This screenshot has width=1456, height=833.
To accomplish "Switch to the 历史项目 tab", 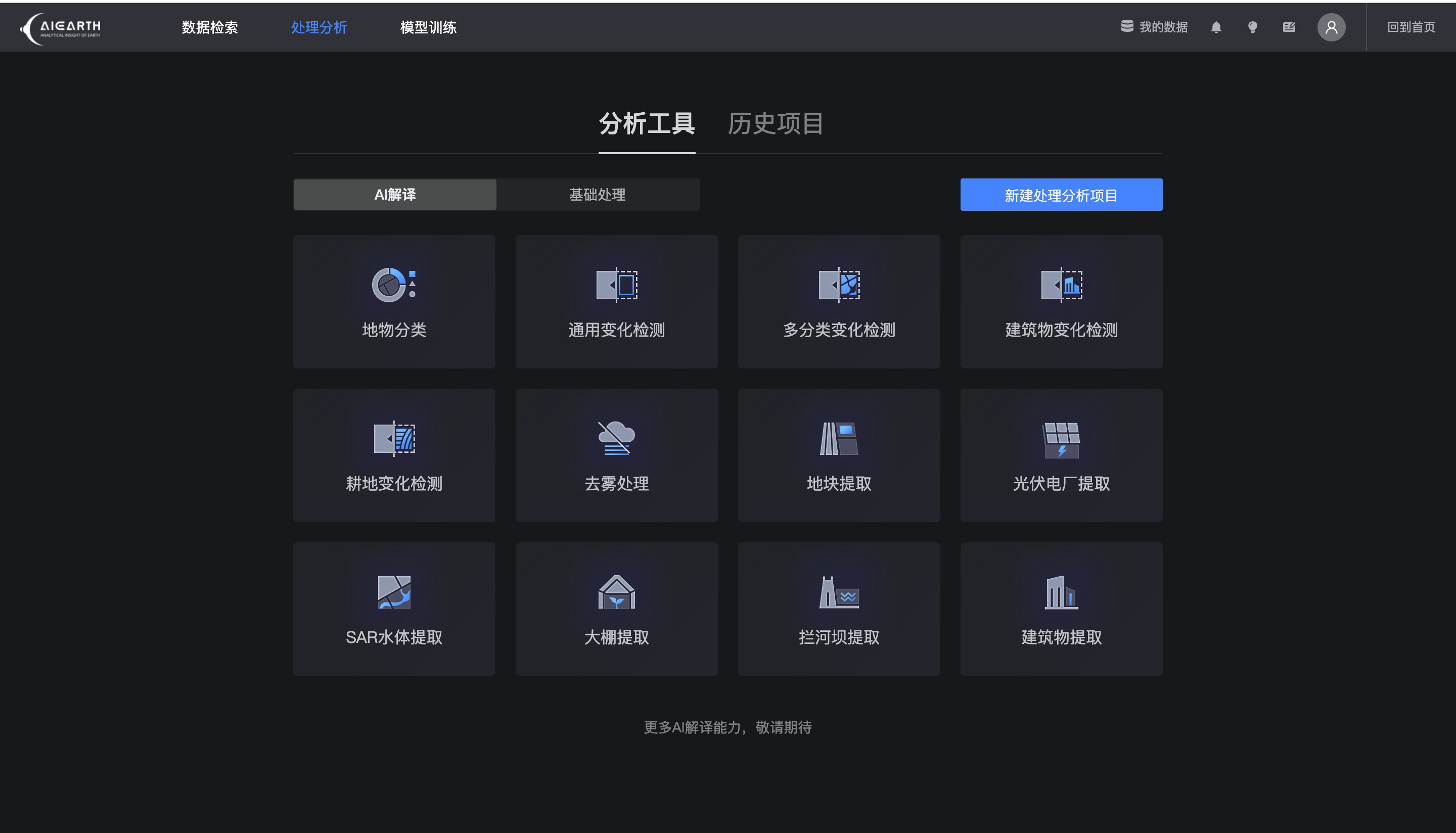I will pyautogui.click(x=775, y=123).
